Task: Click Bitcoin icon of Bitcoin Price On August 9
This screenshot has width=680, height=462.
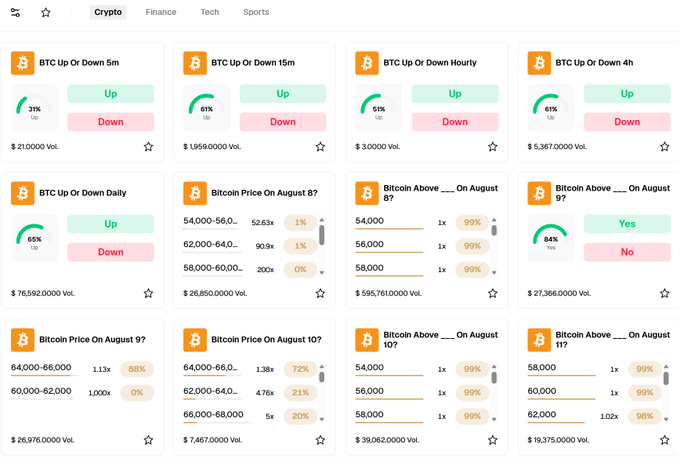Action: [23, 340]
